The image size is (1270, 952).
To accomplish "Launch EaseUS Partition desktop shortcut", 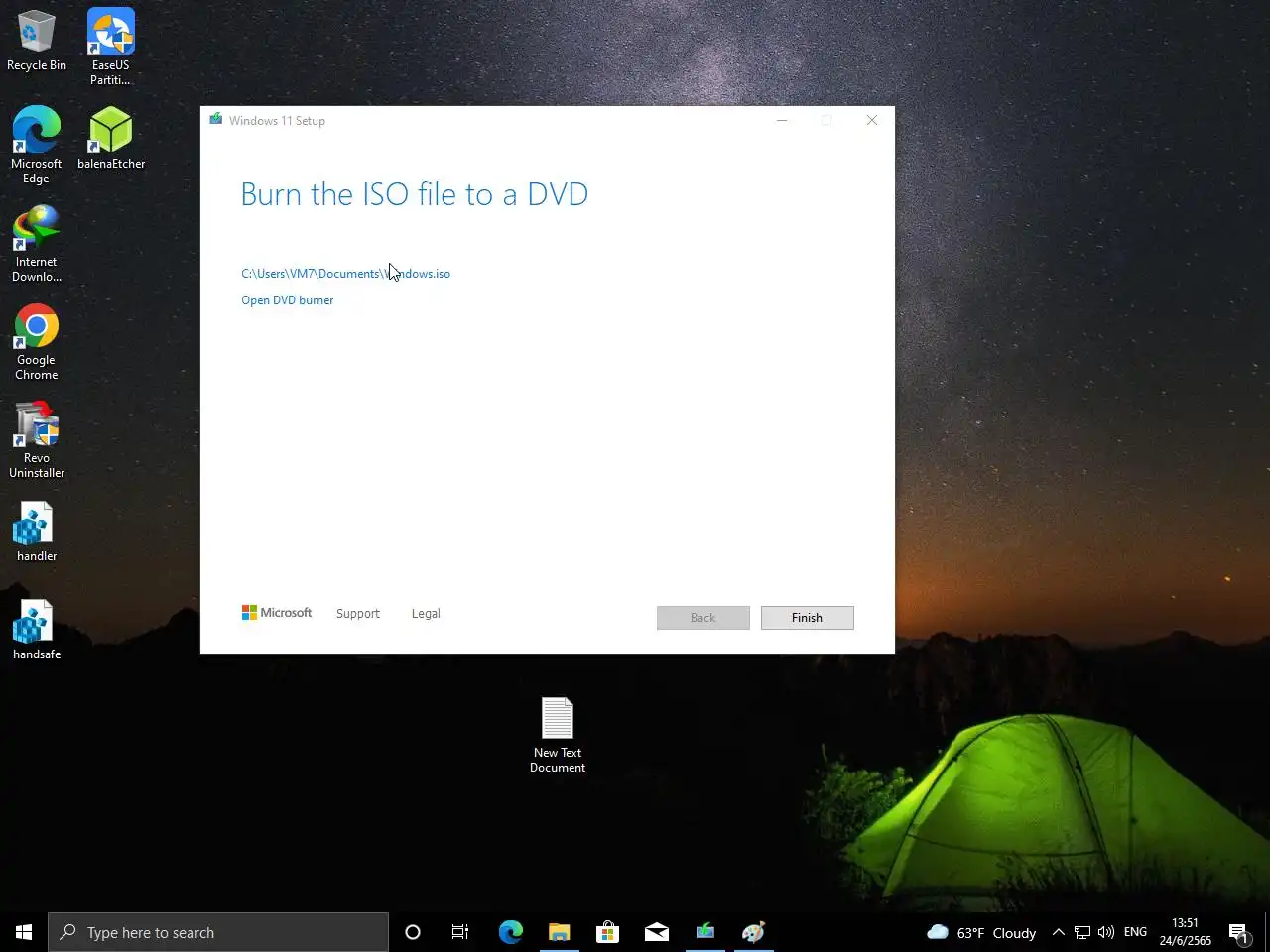I will tap(110, 47).
